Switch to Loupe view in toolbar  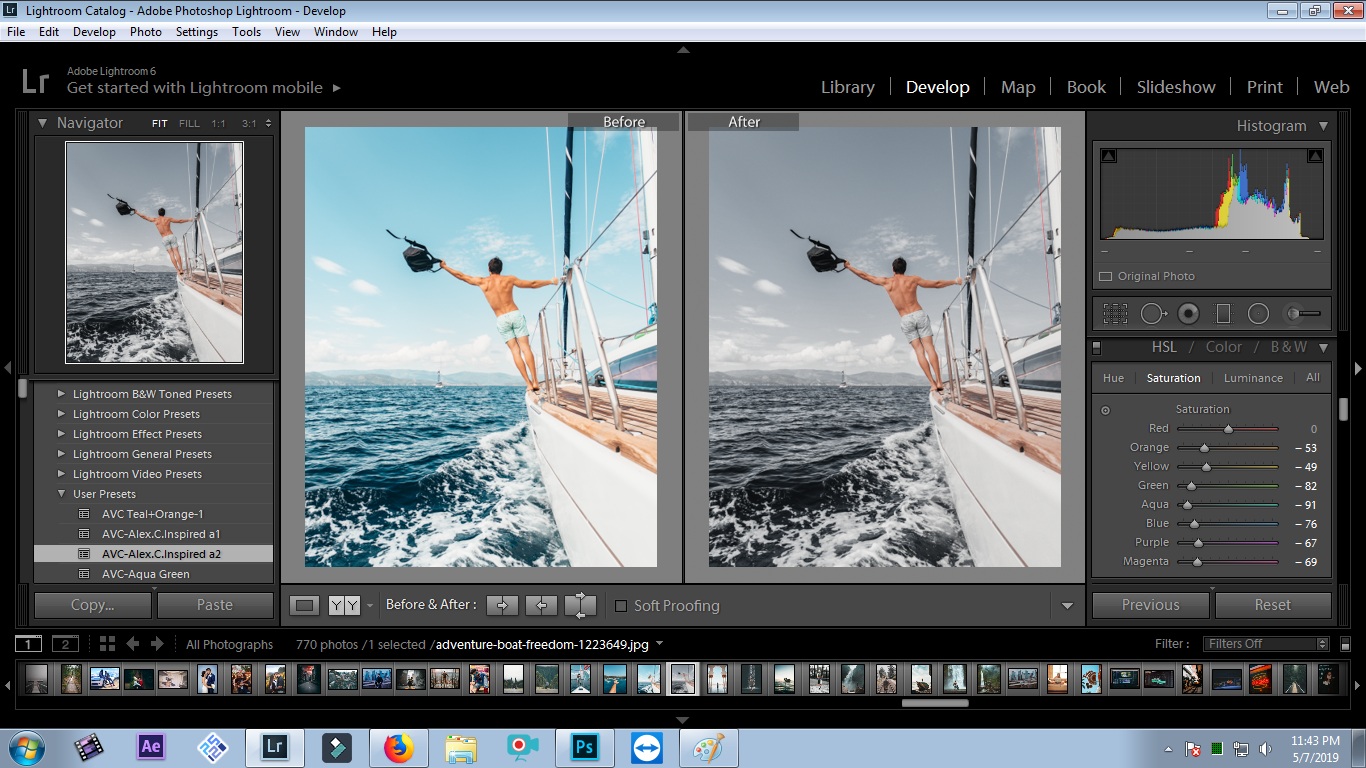point(305,605)
